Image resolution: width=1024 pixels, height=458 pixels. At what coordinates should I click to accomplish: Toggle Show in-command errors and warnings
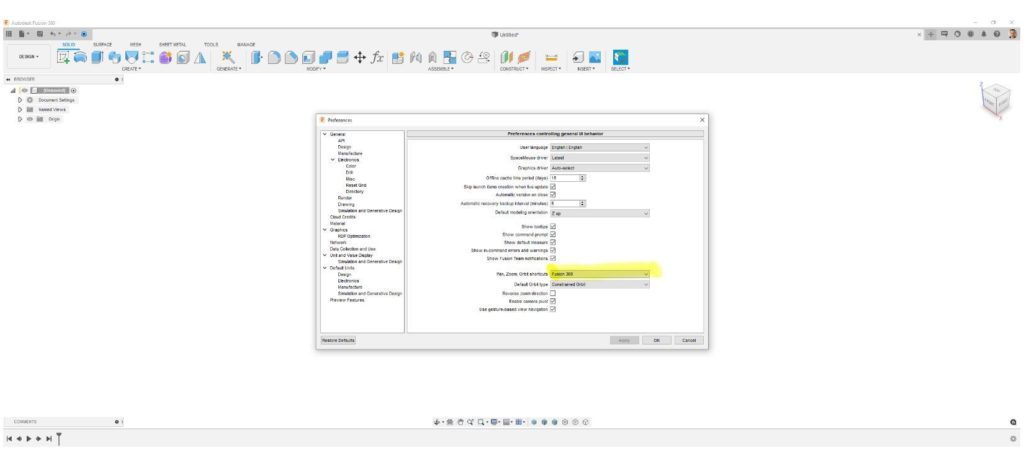click(x=553, y=250)
